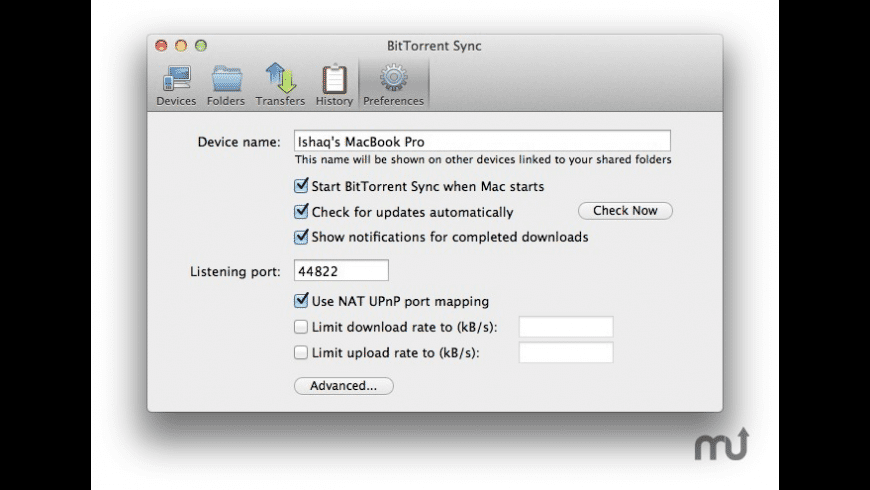870x490 pixels.
Task: Open the Advanced... settings button
Action: tap(343, 386)
